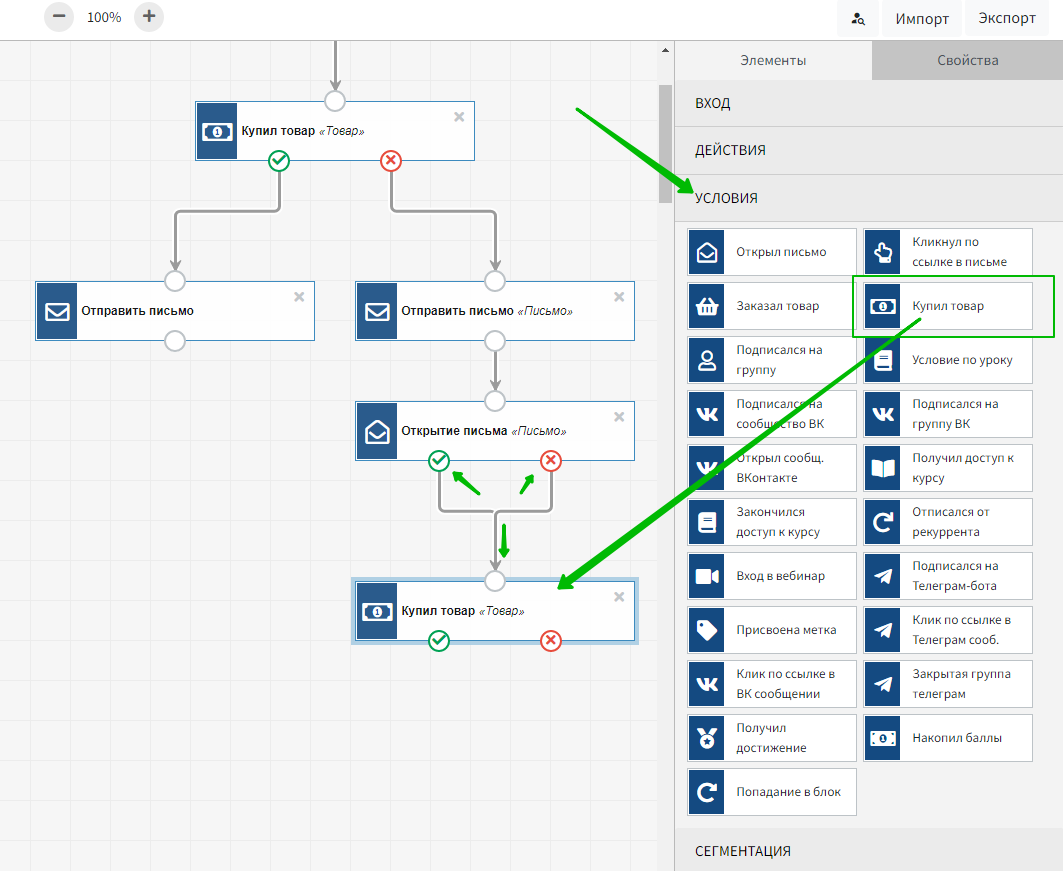Click the 'Экспорт' button
Image resolution: width=1063 pixels, height=871 pixels.
[1007, 19]
